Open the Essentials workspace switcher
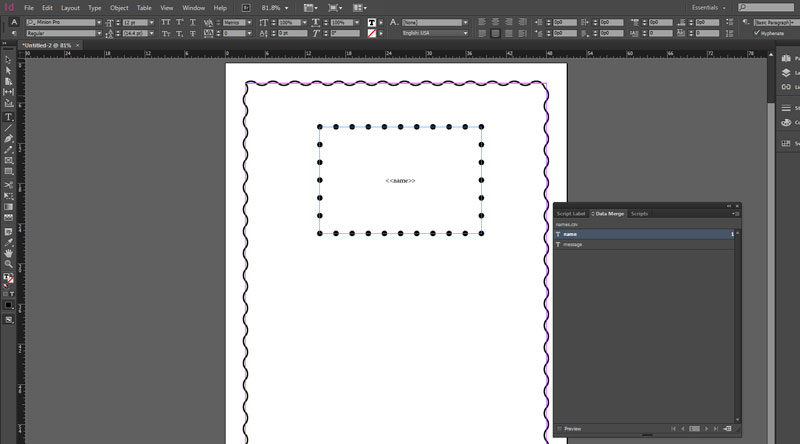Screen dimensions: 800x444 click(x=708, y=8)
